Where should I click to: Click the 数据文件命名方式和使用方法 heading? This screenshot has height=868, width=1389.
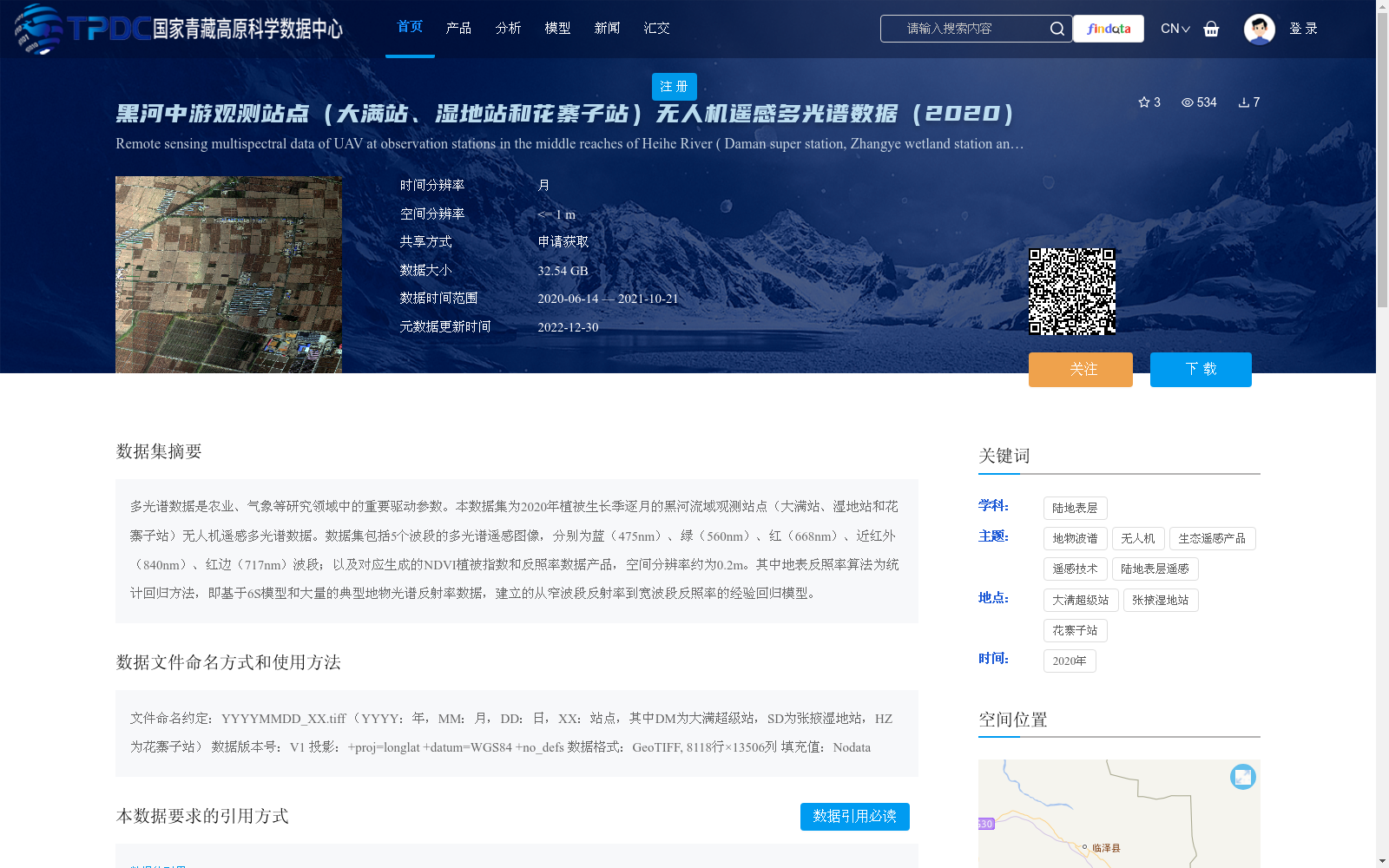pos(228,662)
